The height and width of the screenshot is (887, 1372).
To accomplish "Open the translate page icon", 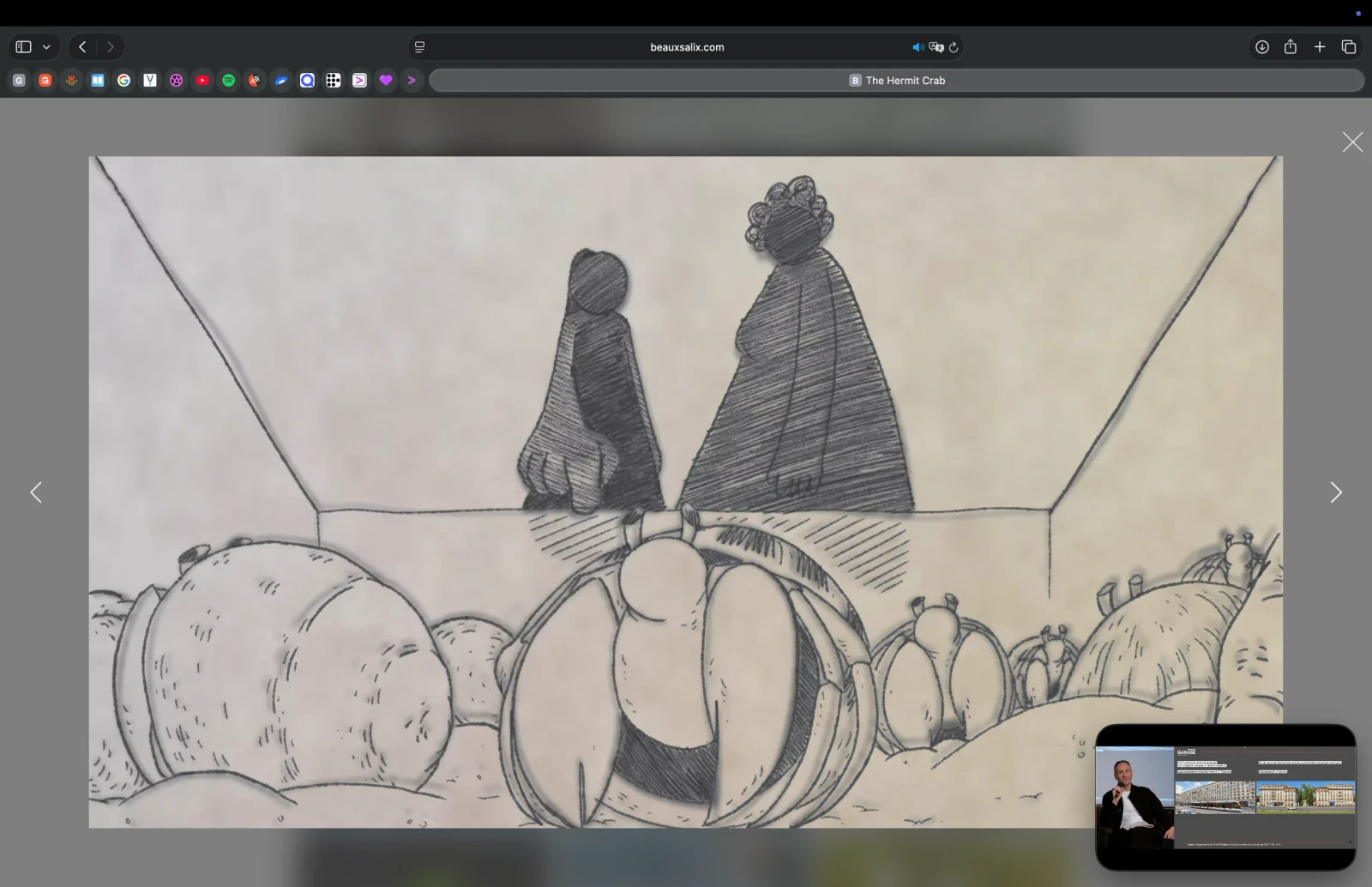I will 936,47.
